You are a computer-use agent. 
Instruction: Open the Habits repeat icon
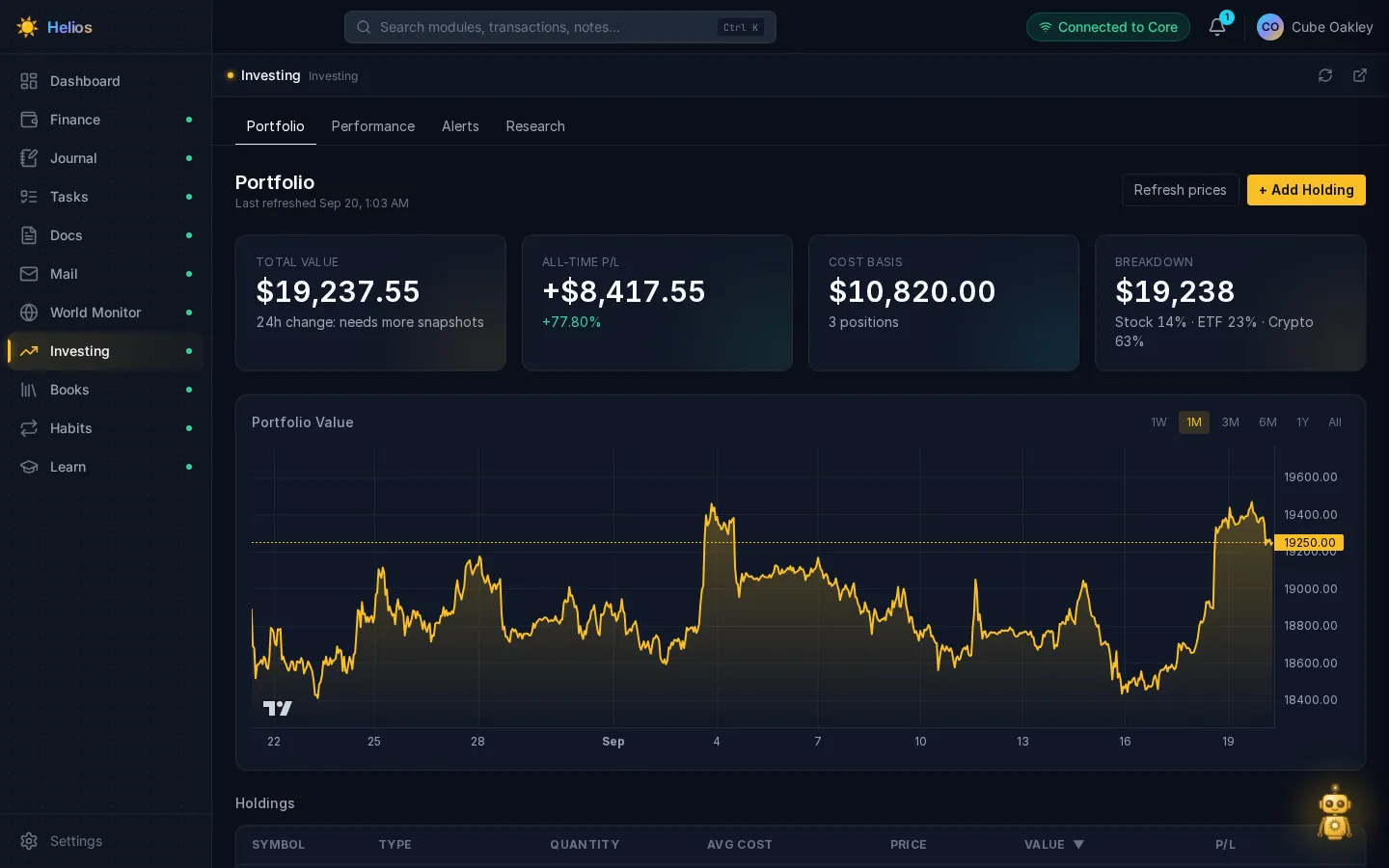29,428
